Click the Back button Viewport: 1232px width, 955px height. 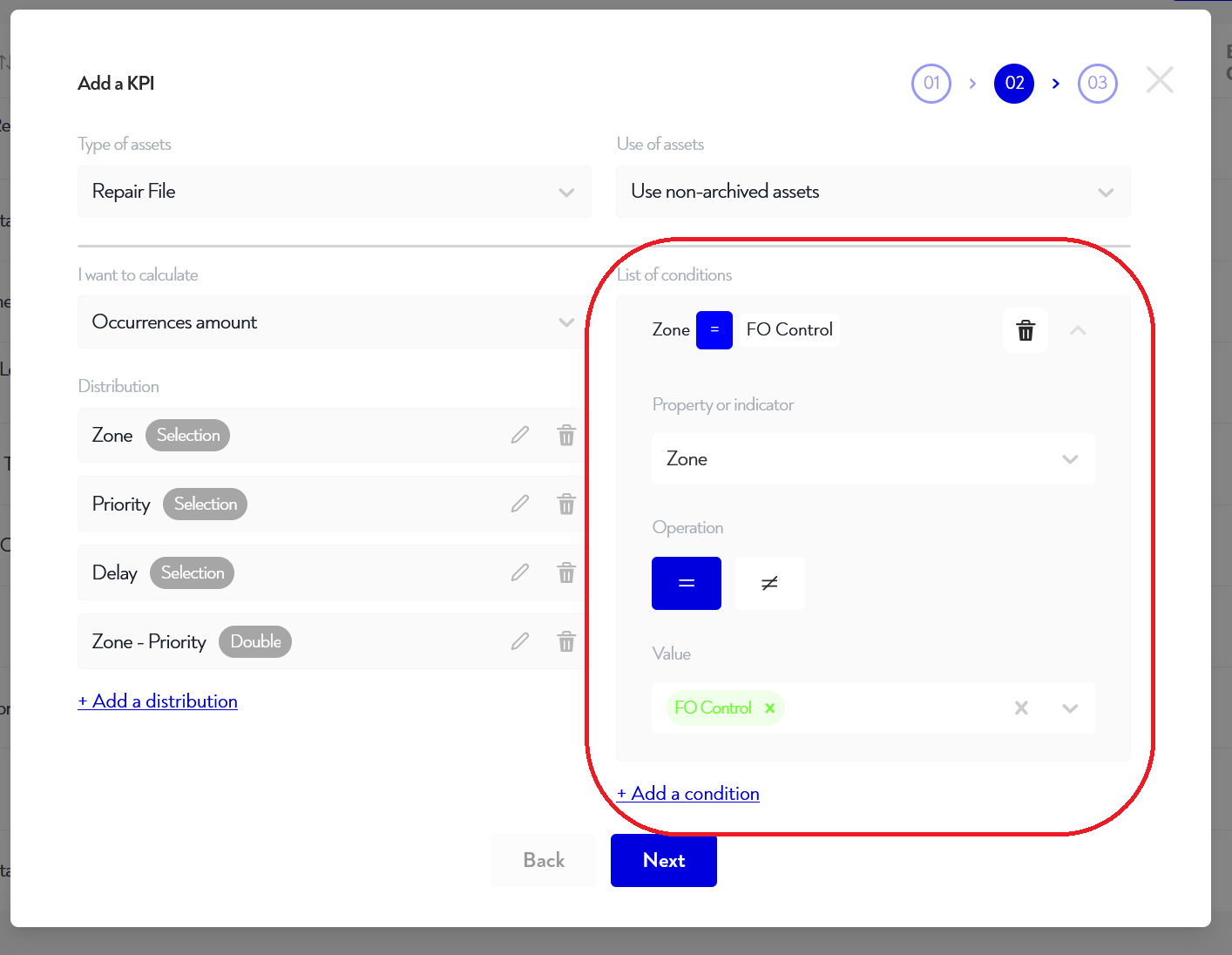[544, 861]
